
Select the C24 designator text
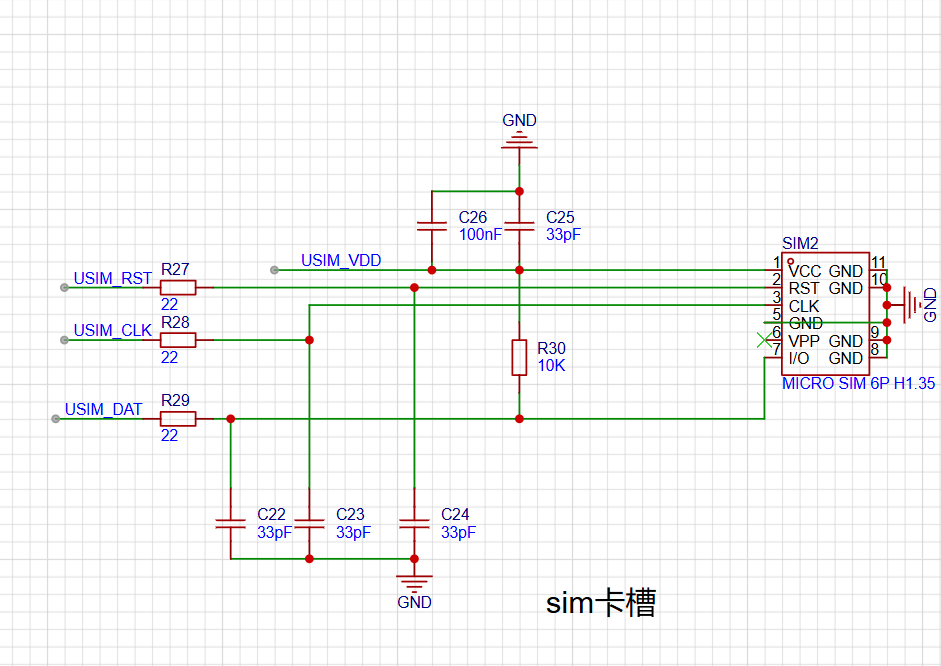pyautogui.click(x=455, y=514)
